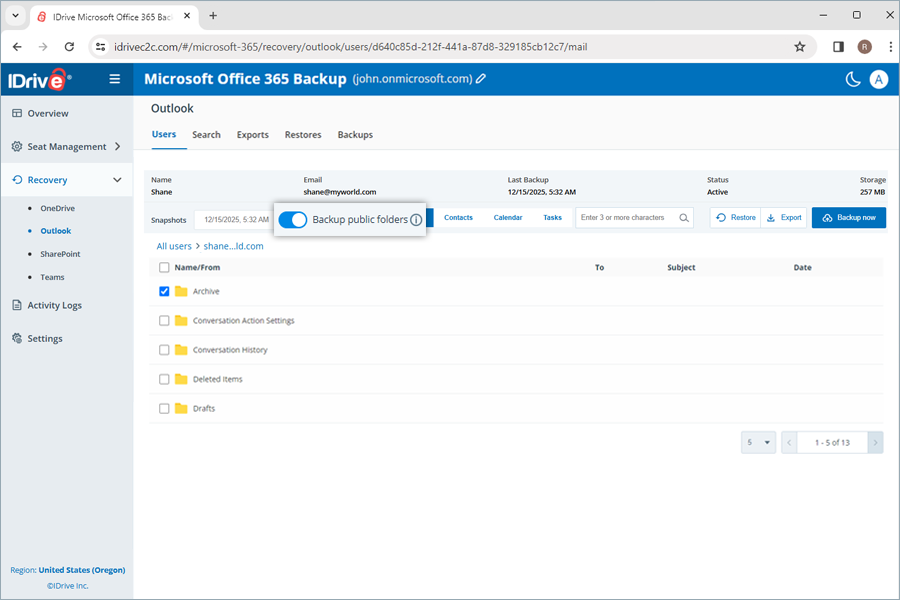Uncheck the Archive folder checkbox
This screenshot has width=900, height=600.
(x=164, y=291)
